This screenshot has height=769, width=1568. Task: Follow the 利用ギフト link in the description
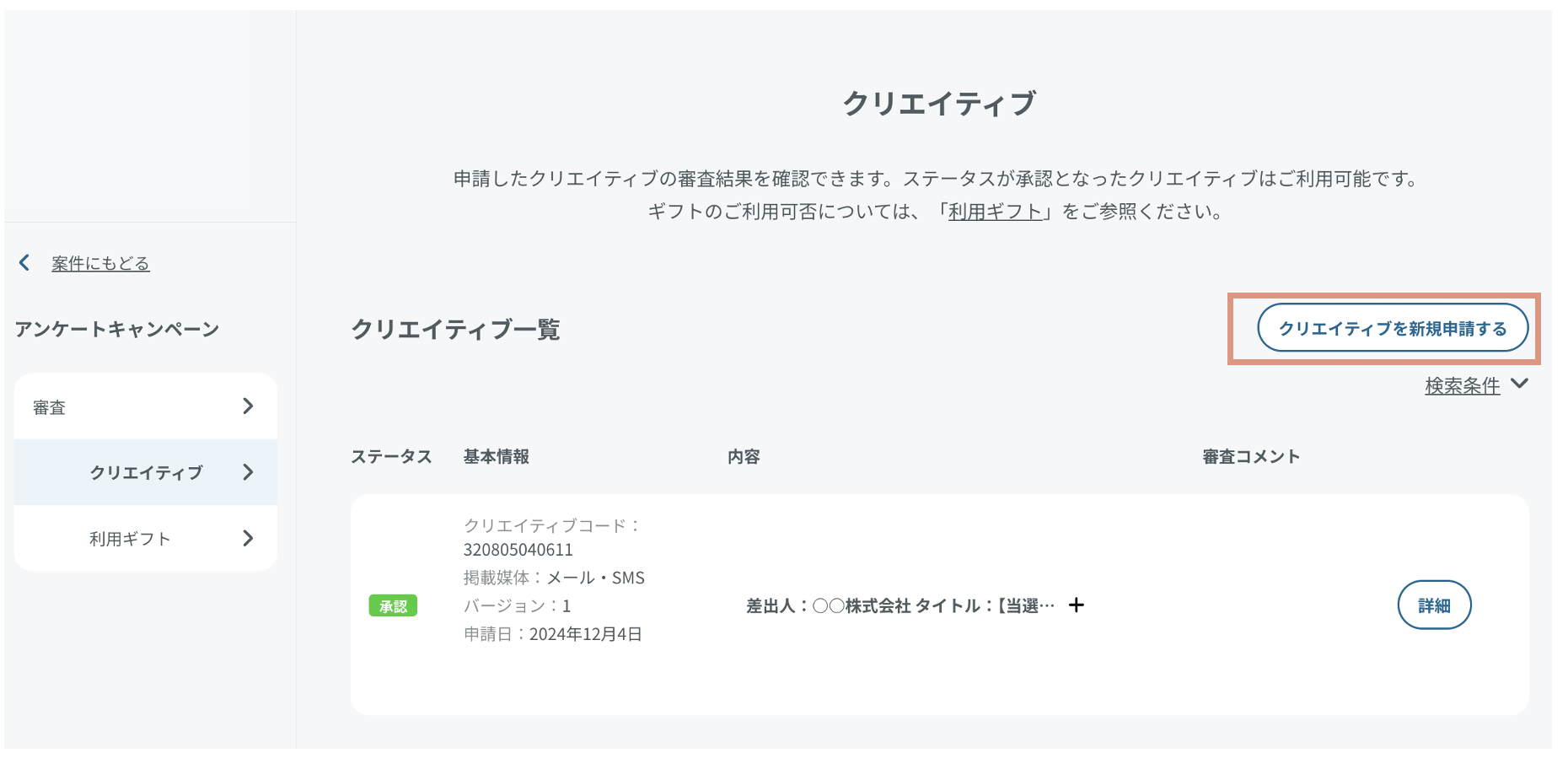click(x=995, y=212)
